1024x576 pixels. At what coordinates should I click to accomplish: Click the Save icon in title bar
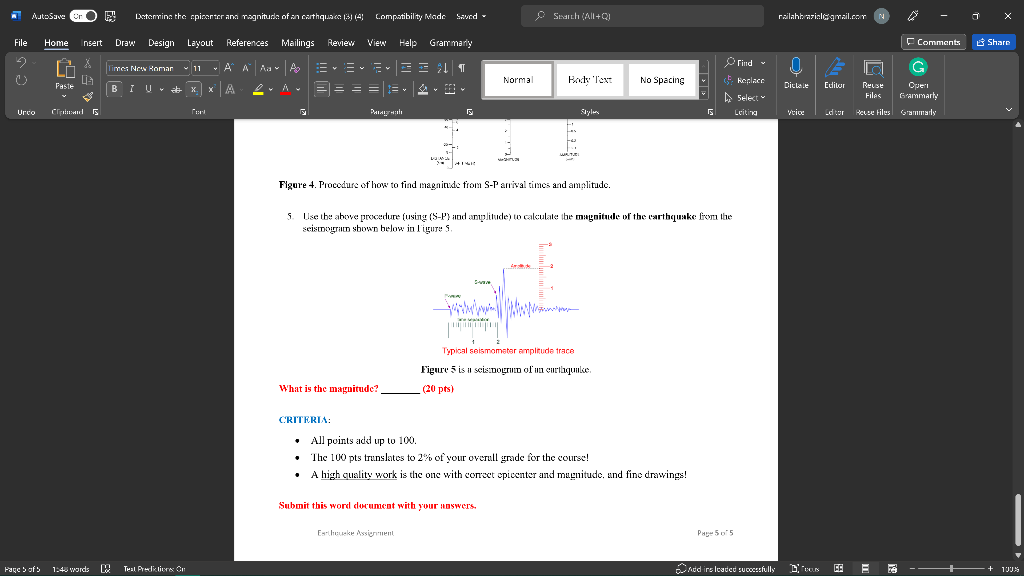pyautogui.click(x=110, y=16)
